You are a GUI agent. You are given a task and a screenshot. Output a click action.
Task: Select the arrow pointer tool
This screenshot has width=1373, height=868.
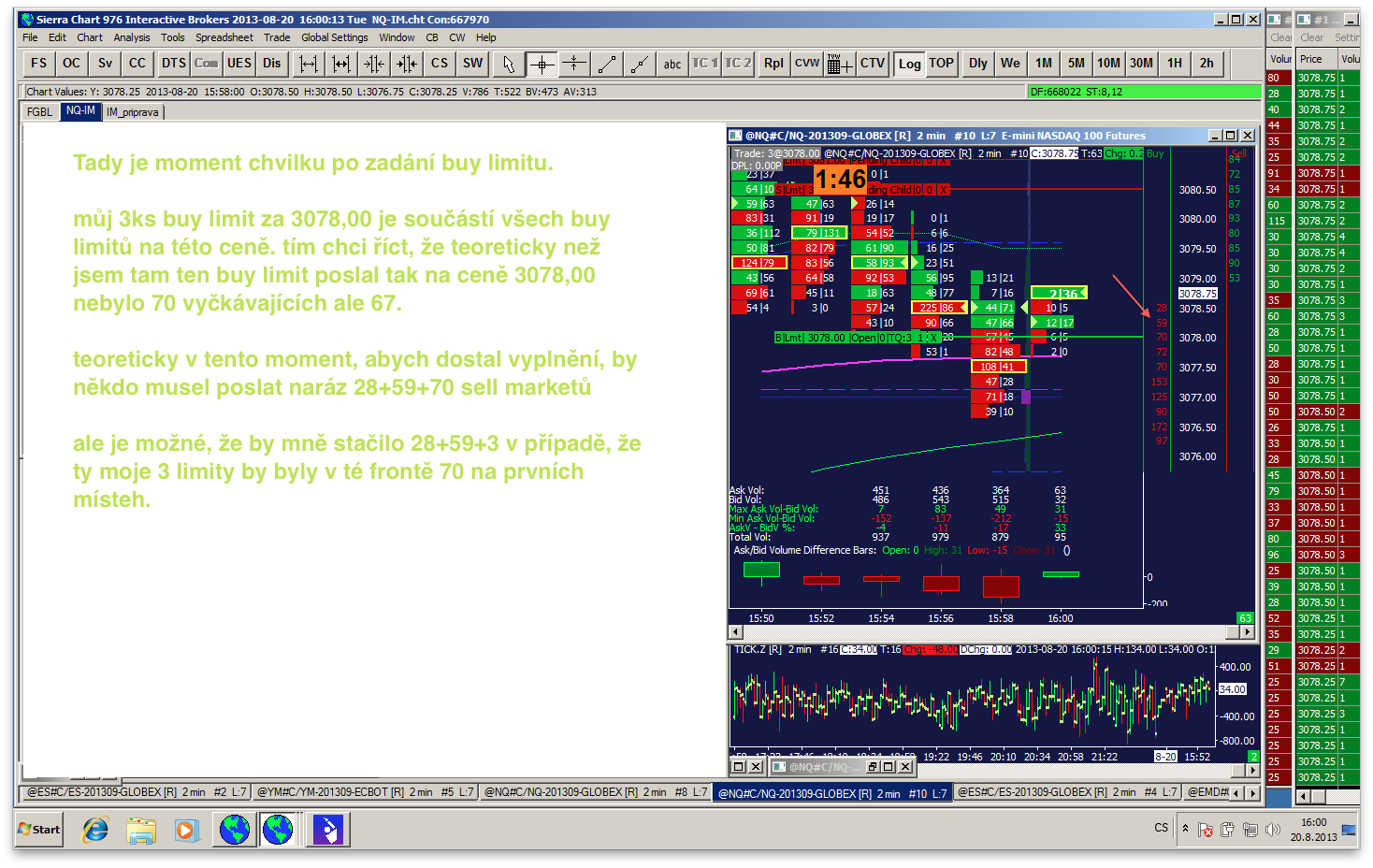coord(508,64)
